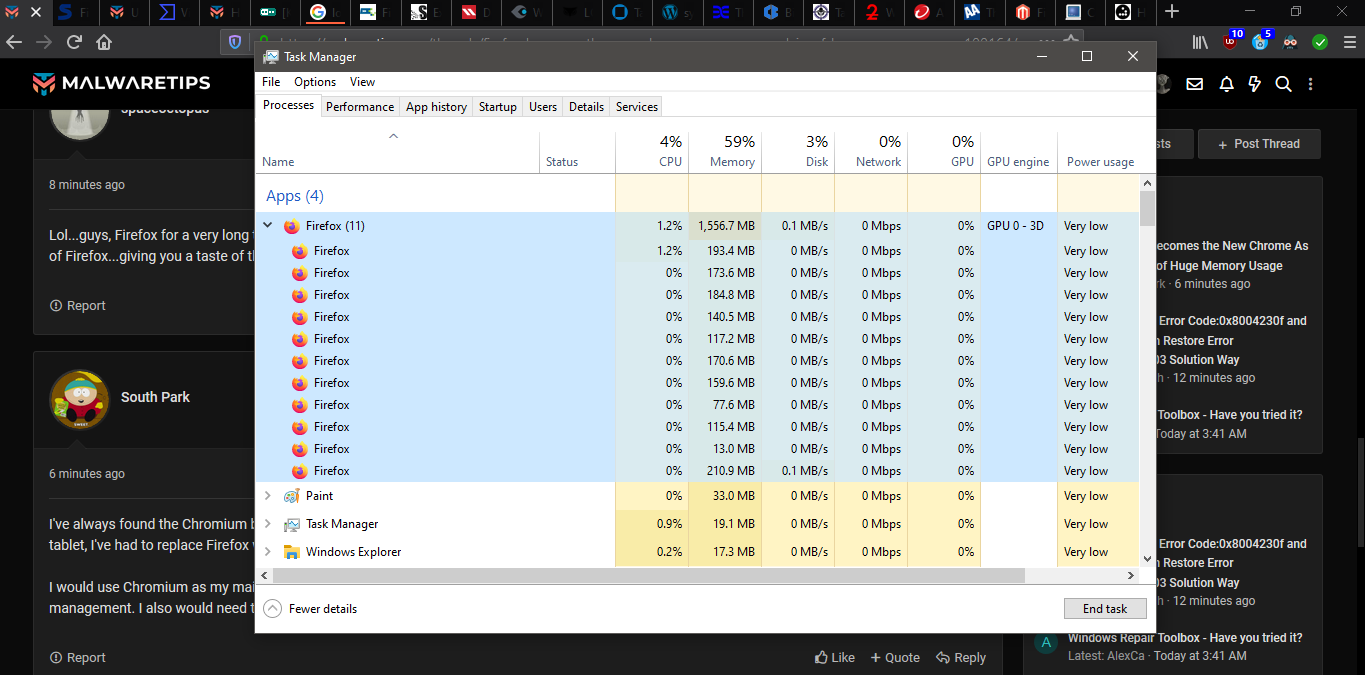Viewport: 1365px width, 675px height.
Task: Reload the page in the browser
Action: [x=74, y=42]
